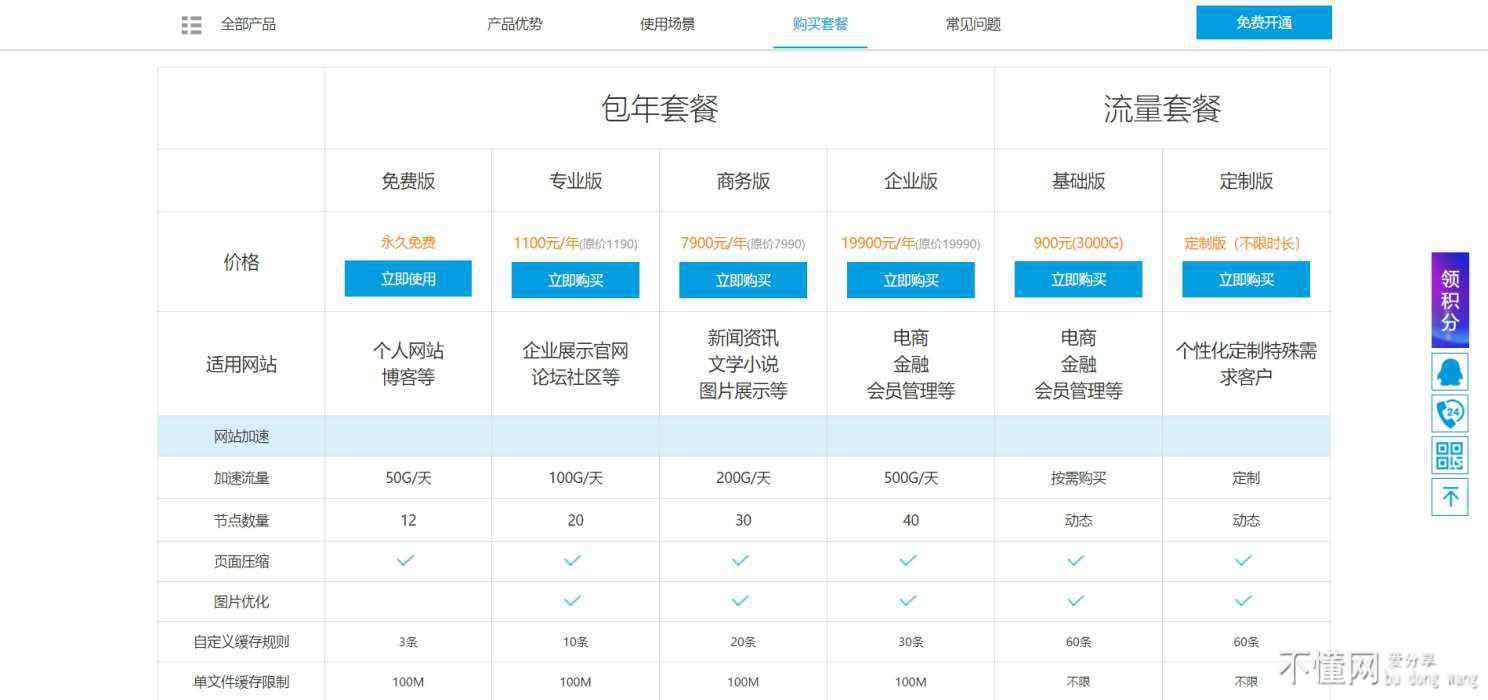This screenshot has height=700, width=1488.
Task: Click the 200G/天 cell
Action: pos(743,478)
